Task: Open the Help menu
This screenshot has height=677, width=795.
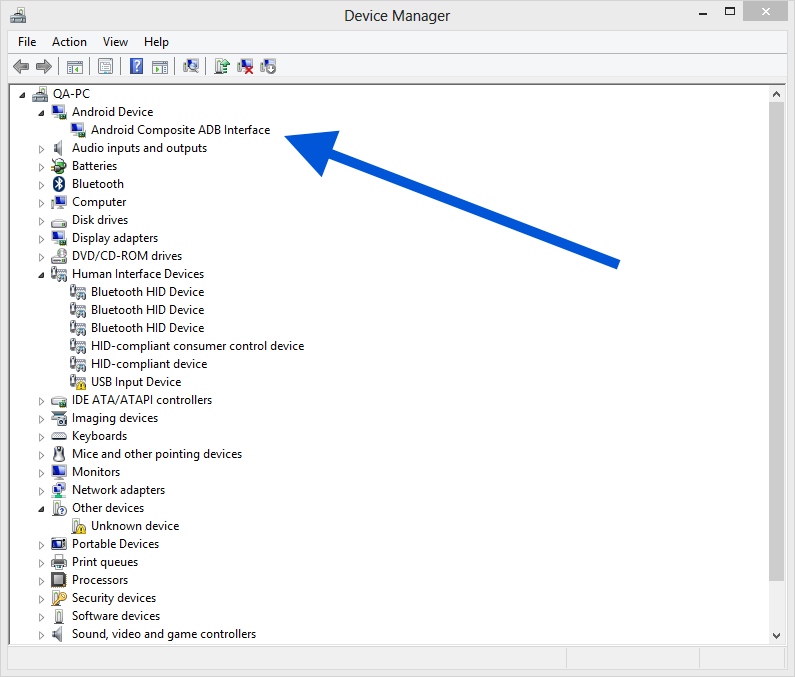Action: coord(156,42)
